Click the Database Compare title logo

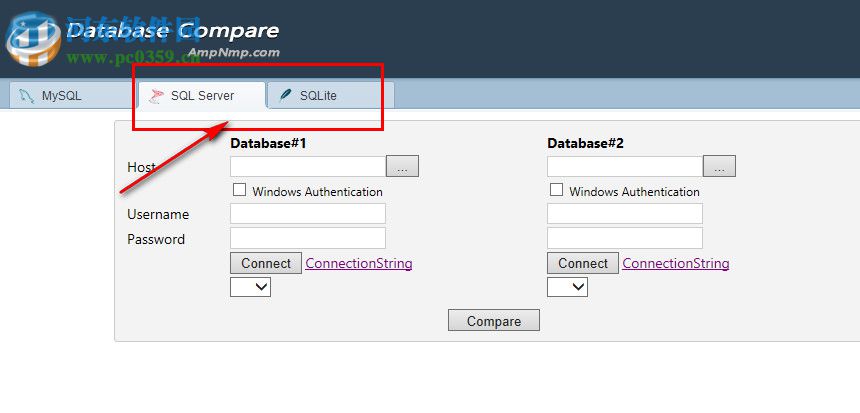173,31
